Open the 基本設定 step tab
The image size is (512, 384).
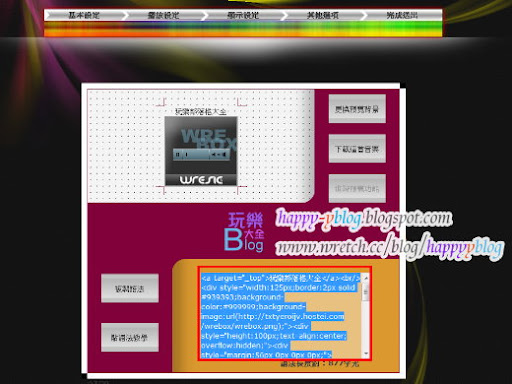click(x=84, y=15)
